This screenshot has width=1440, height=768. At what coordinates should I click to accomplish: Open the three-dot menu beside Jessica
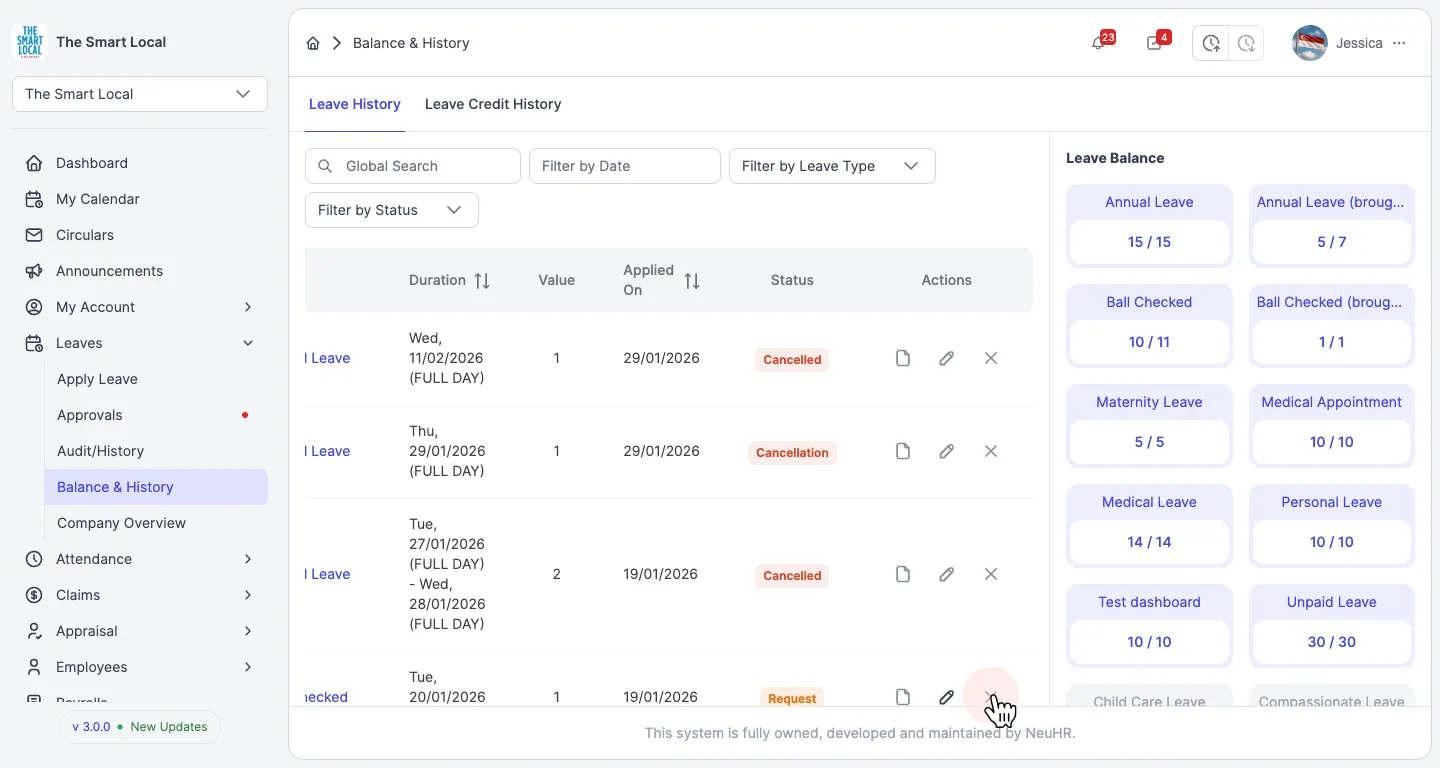[1399, 43]
